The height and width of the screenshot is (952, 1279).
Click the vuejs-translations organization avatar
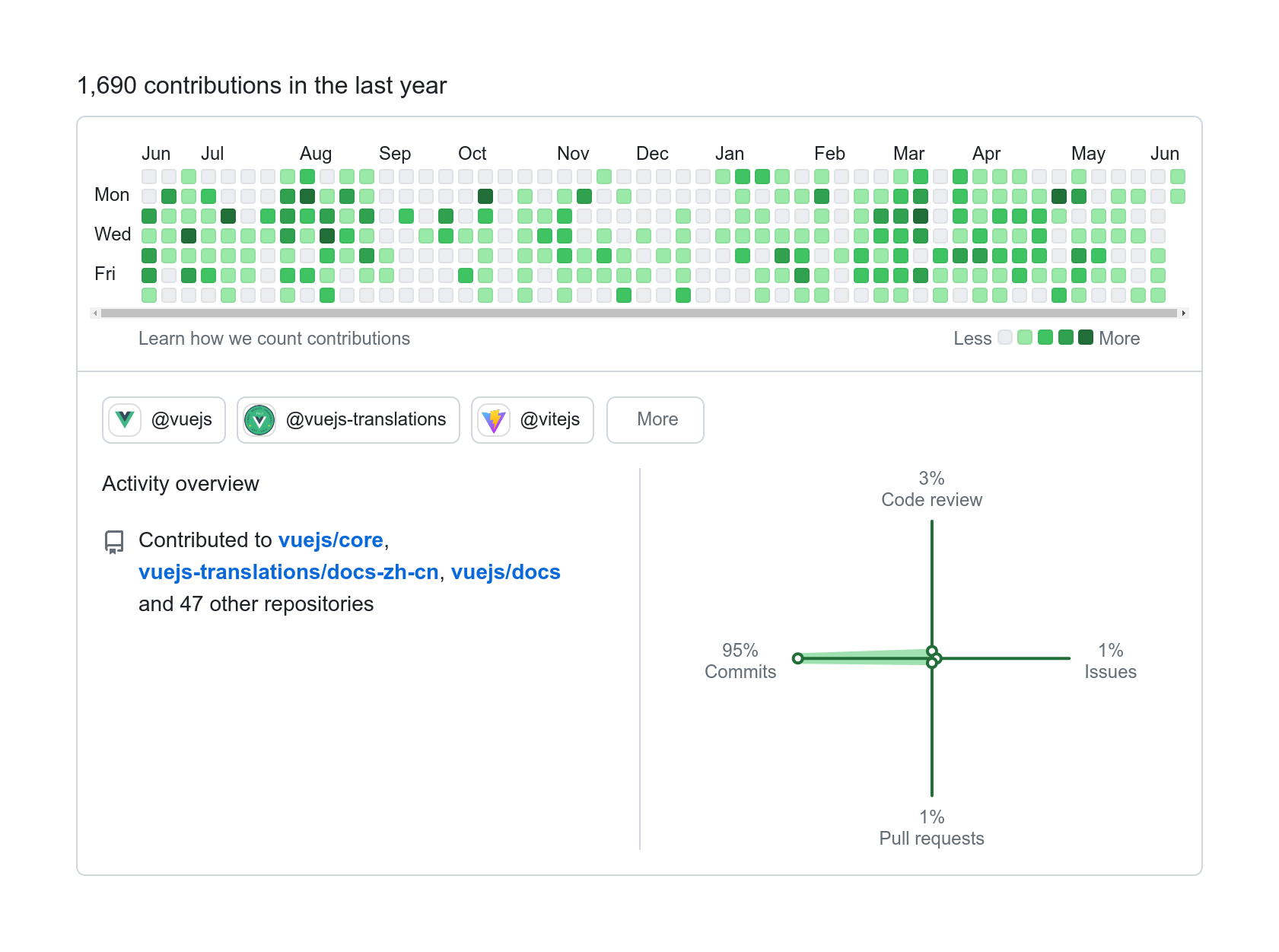(x=259, y=419)
